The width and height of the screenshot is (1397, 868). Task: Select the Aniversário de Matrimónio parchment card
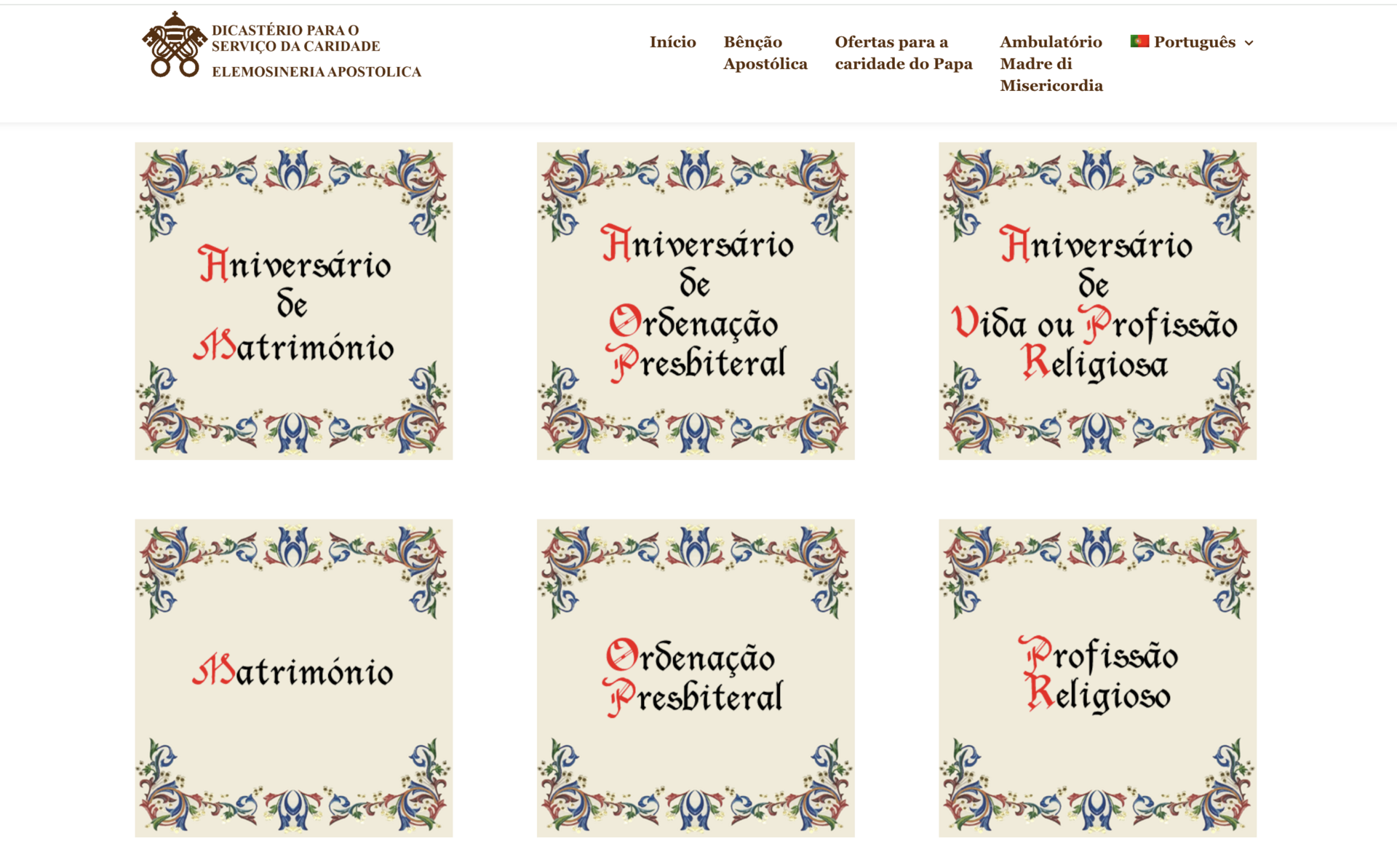coord(293,301)
